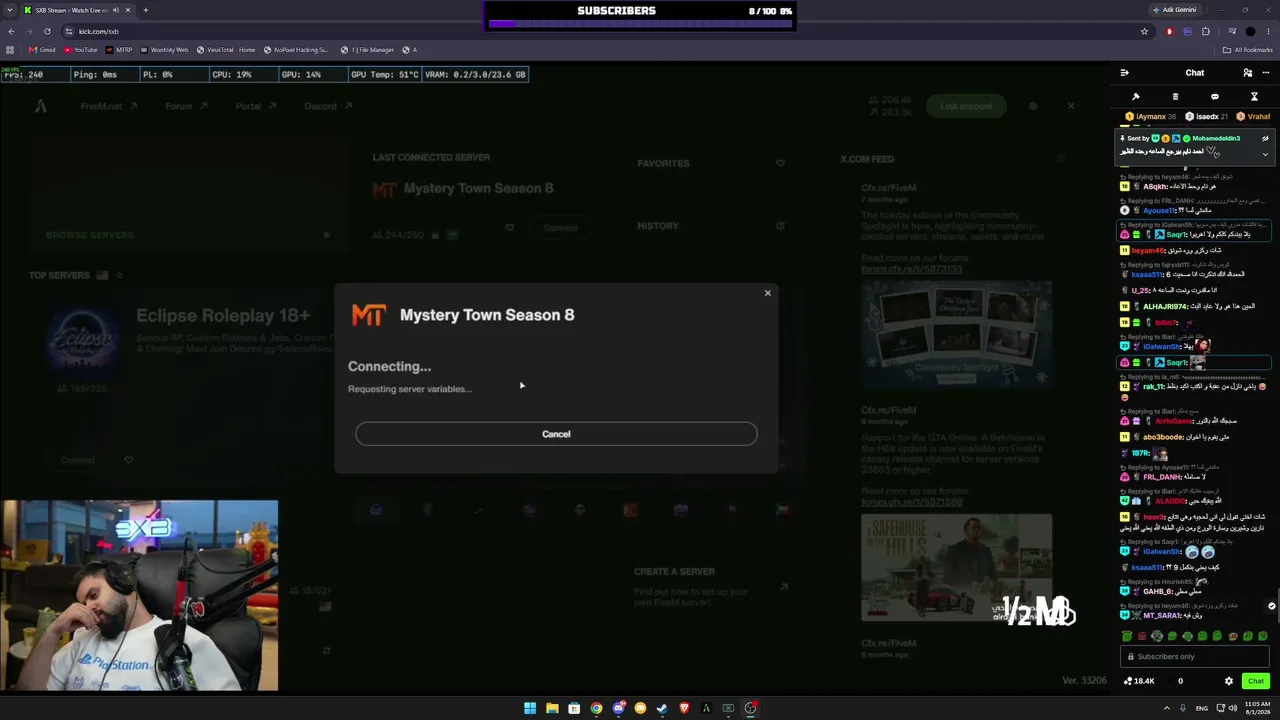Open chat settings gear

pos(1229,681)
